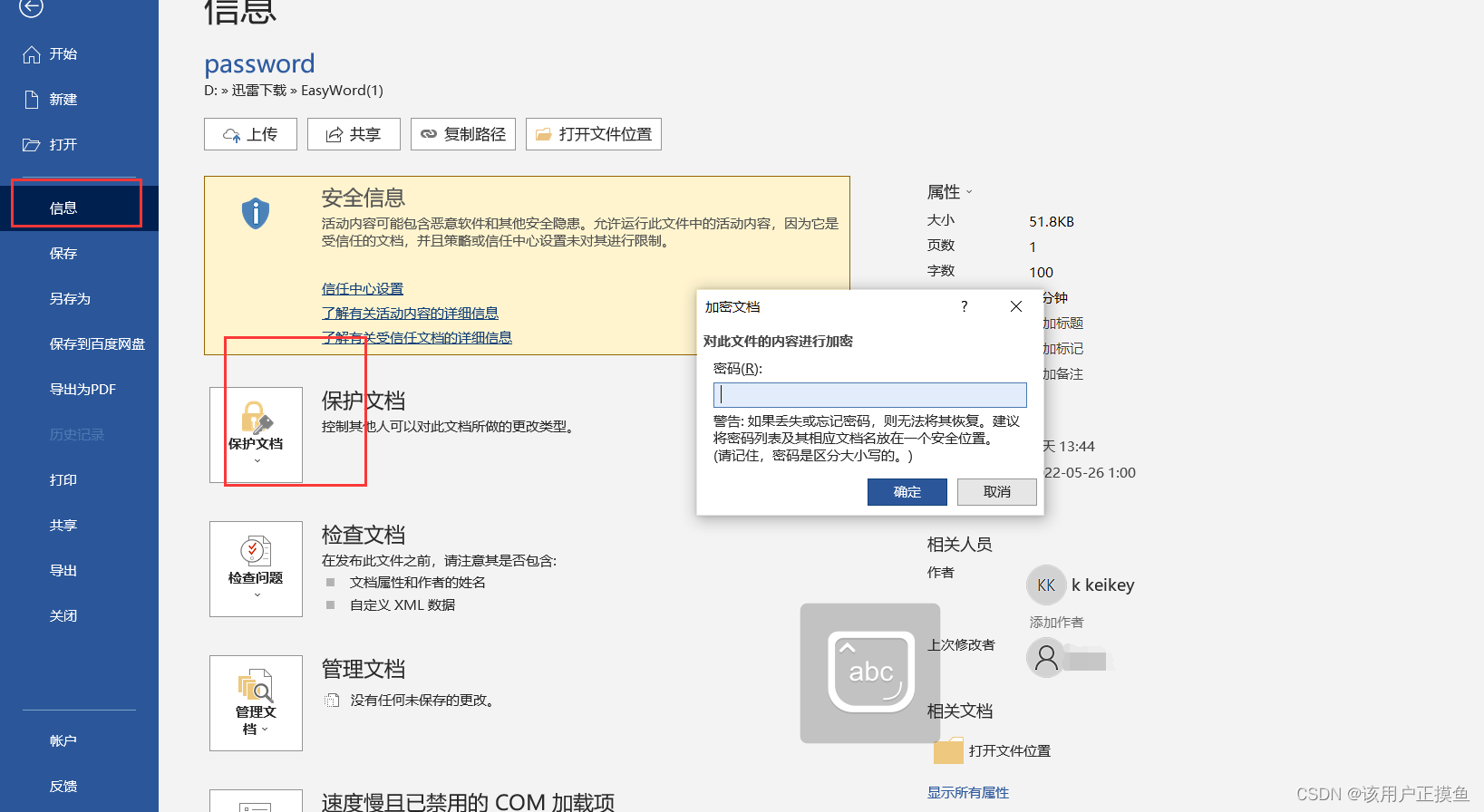Click the 复制路径 copy path button
This screenshot has height=812, width=1484.
click(x=463, y=134)
